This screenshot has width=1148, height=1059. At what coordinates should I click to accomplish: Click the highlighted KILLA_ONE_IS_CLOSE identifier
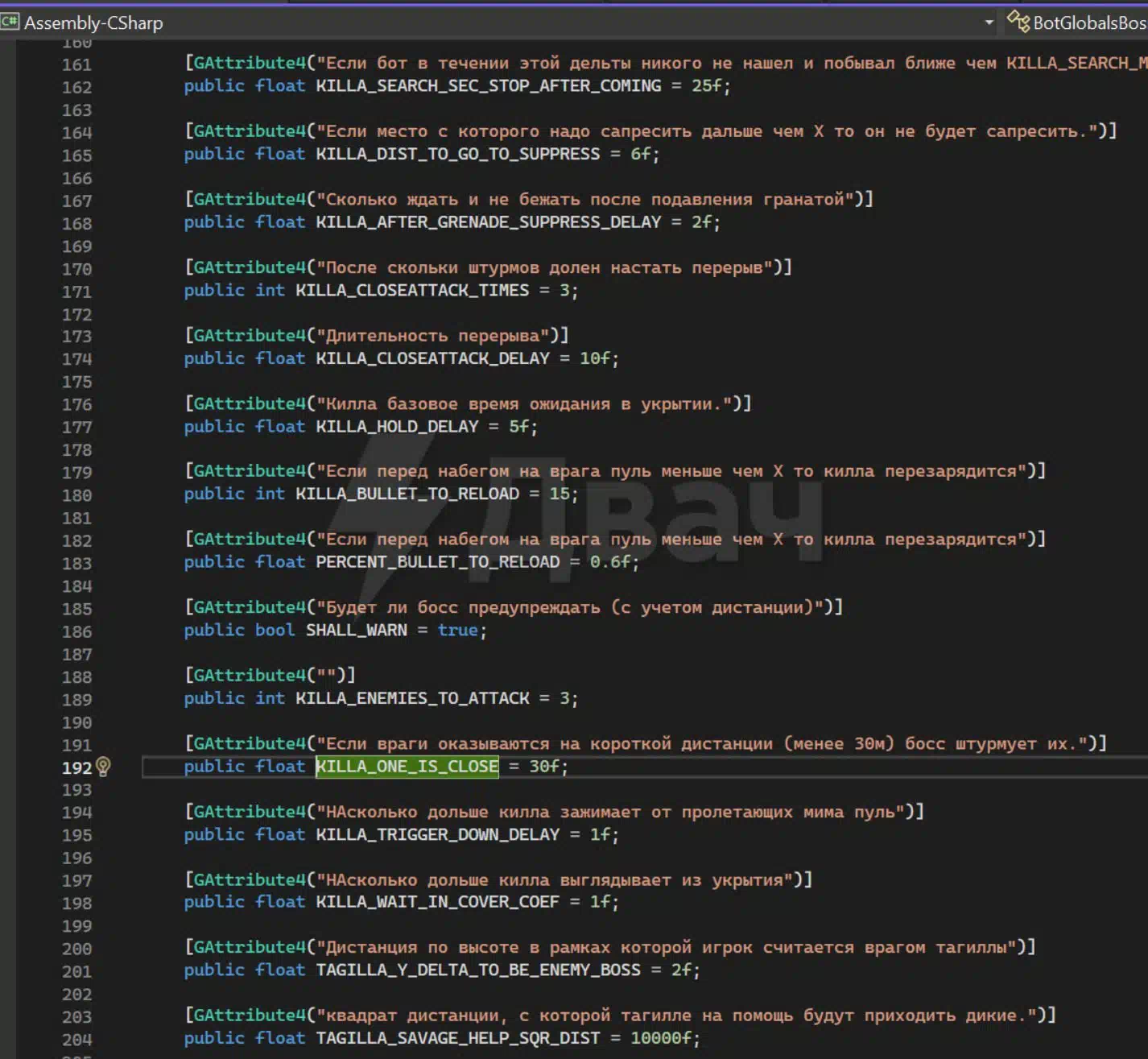click(407, 767)
